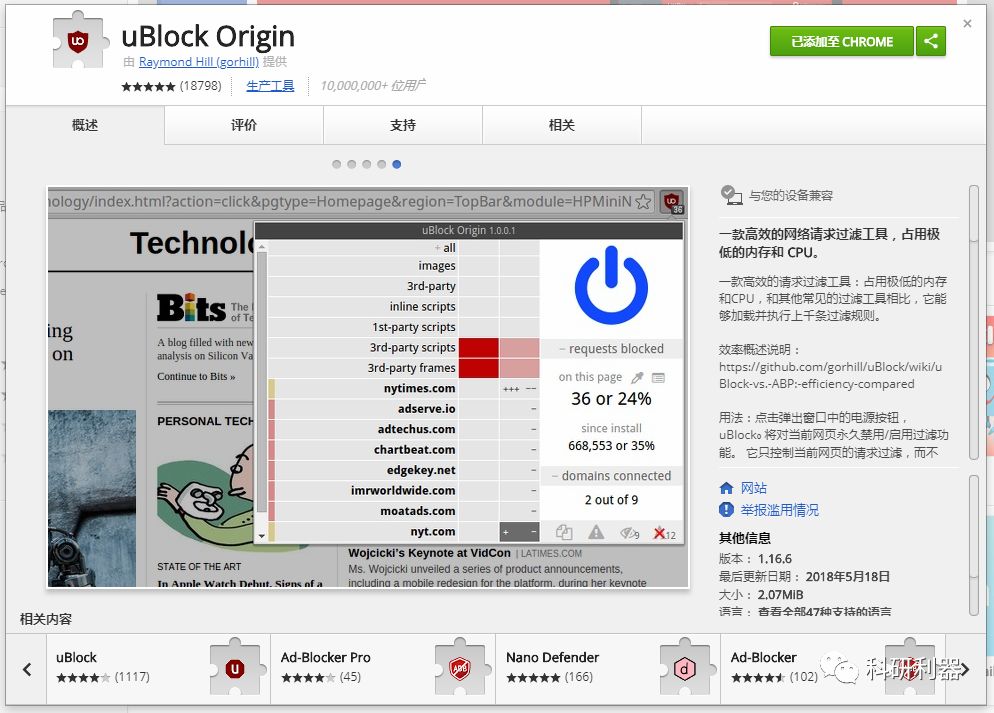Click the moatads.com domain row
Viewport: 994px width, 713px height.
point(404,511)
